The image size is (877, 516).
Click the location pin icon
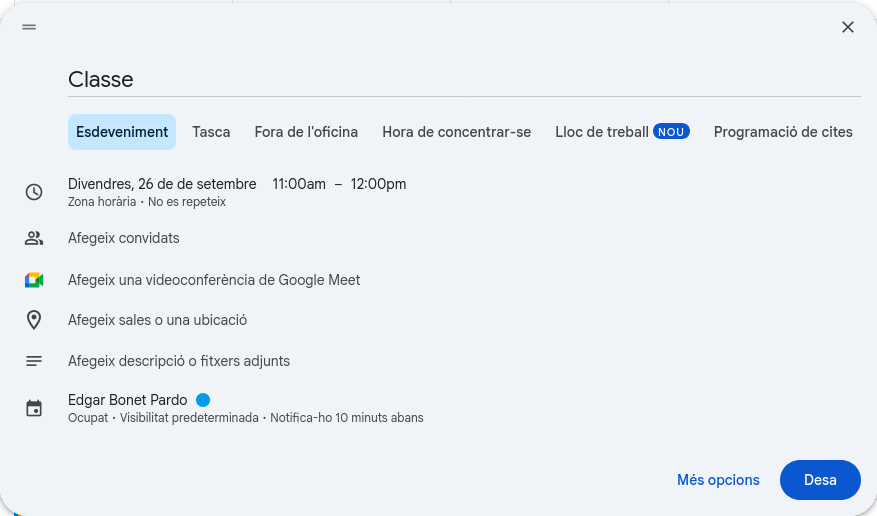tap(34, 320)
